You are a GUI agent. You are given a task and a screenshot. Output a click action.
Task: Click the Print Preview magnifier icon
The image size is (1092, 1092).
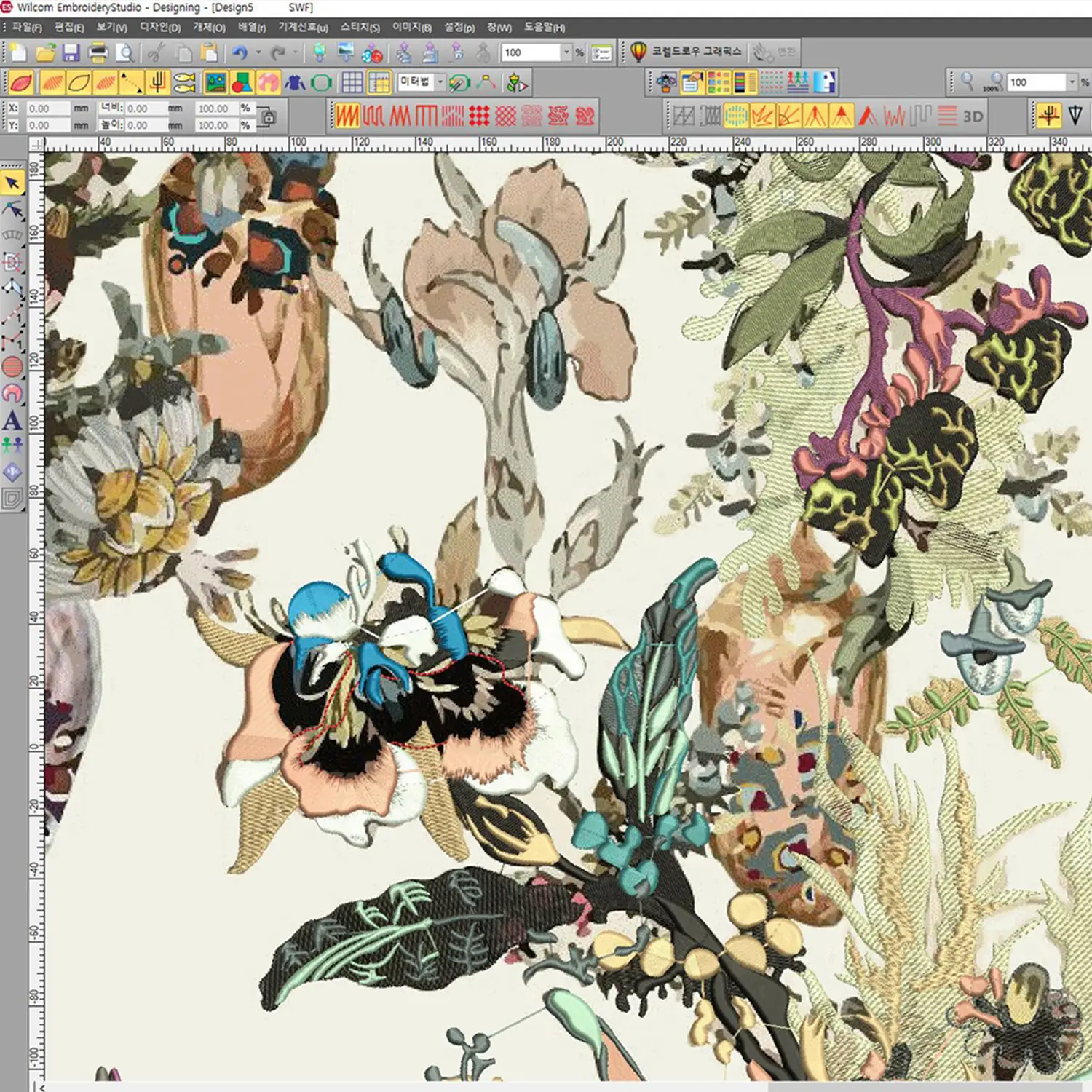point(125,52)
